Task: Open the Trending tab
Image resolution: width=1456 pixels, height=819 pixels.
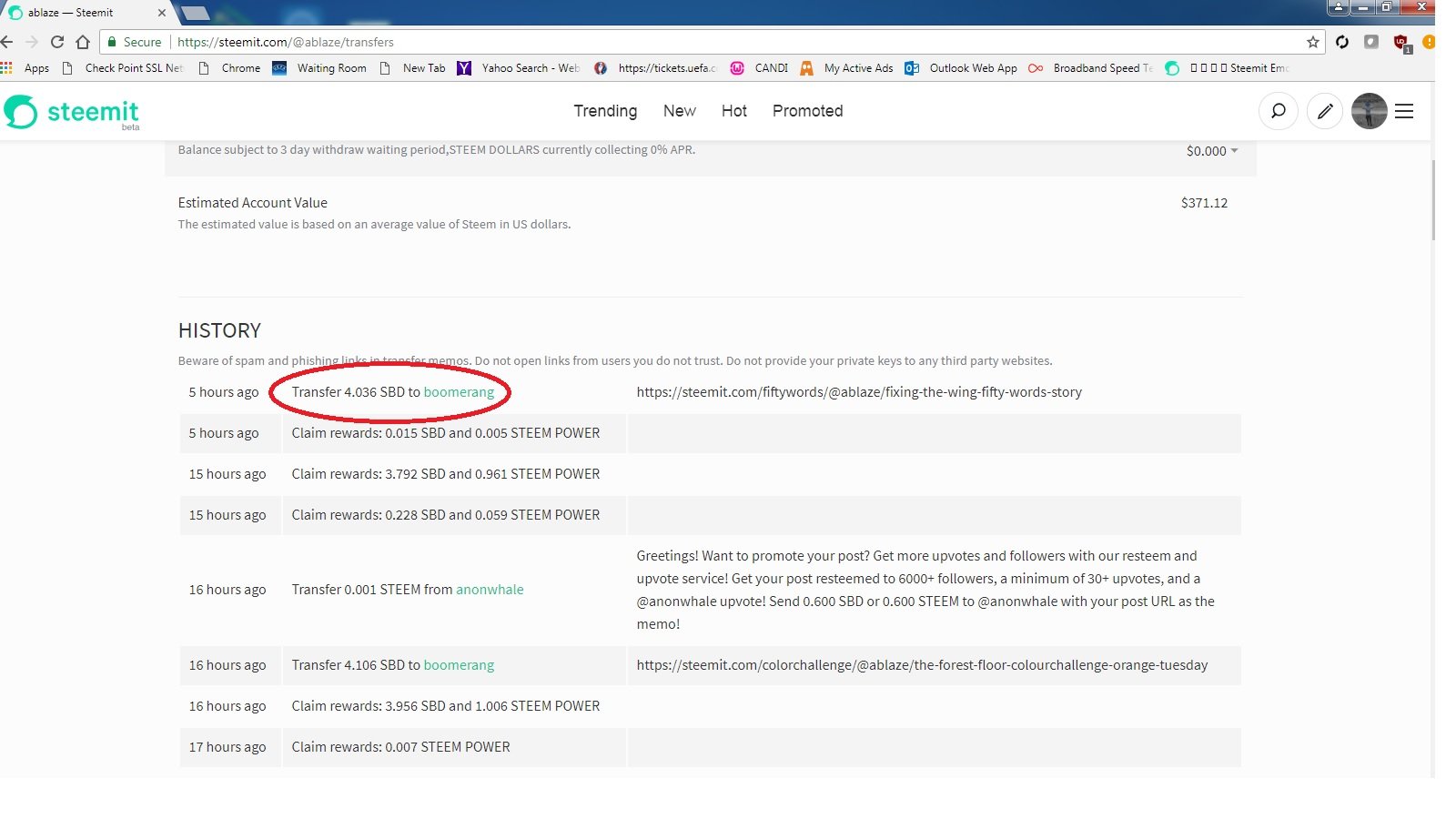Action: (x=605, y=111)
